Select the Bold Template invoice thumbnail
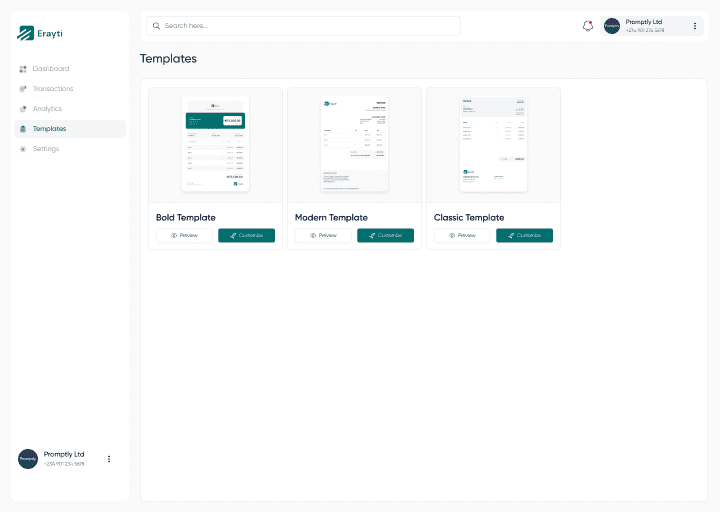This screenshot has height=512, width=720. tap(215, 144)
